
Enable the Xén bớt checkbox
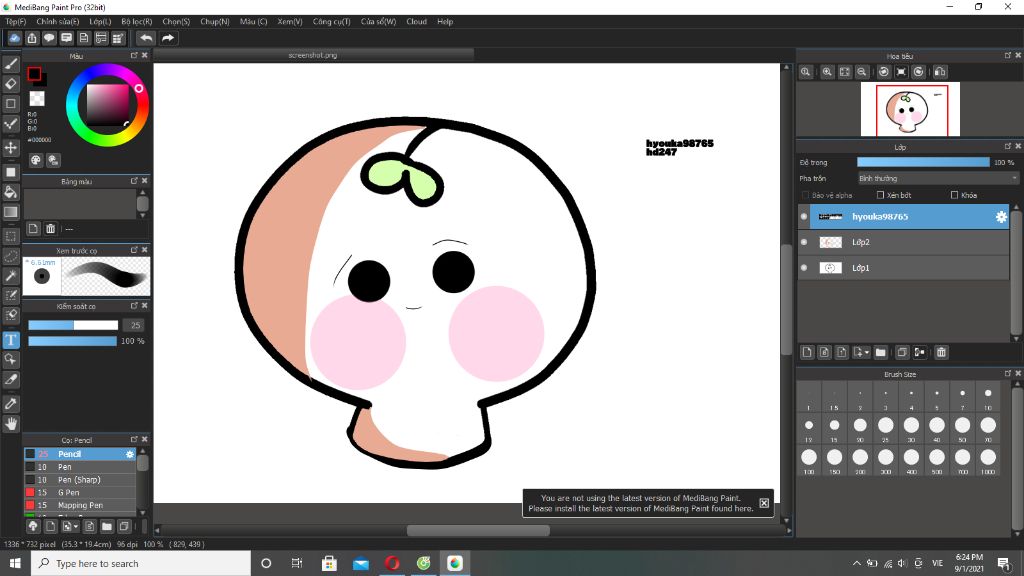click(880, 195)
